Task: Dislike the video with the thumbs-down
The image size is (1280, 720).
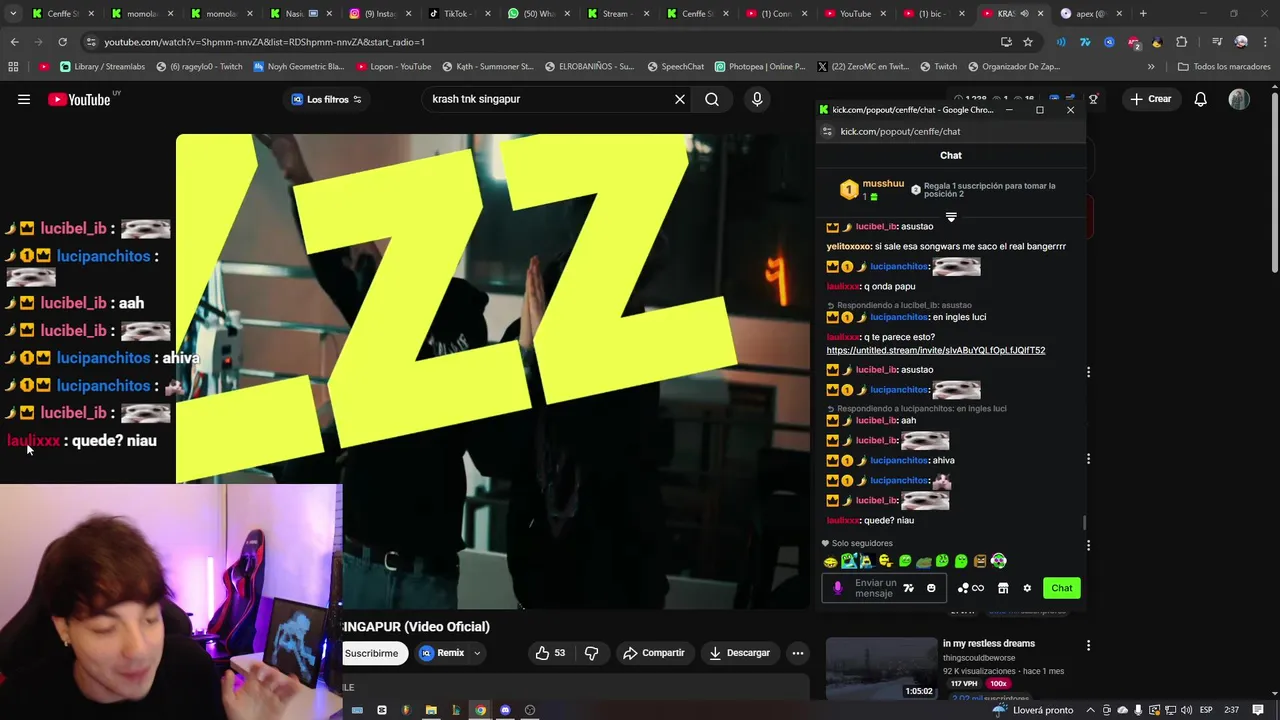Action: 591,653
